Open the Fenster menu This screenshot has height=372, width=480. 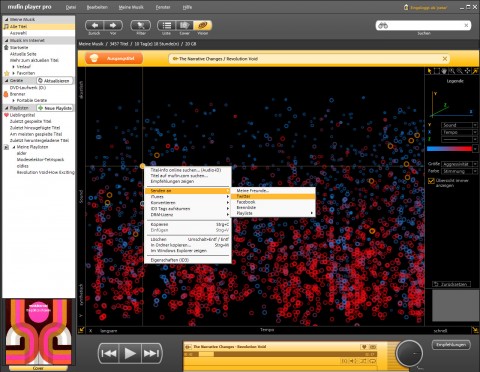point(163,7)
